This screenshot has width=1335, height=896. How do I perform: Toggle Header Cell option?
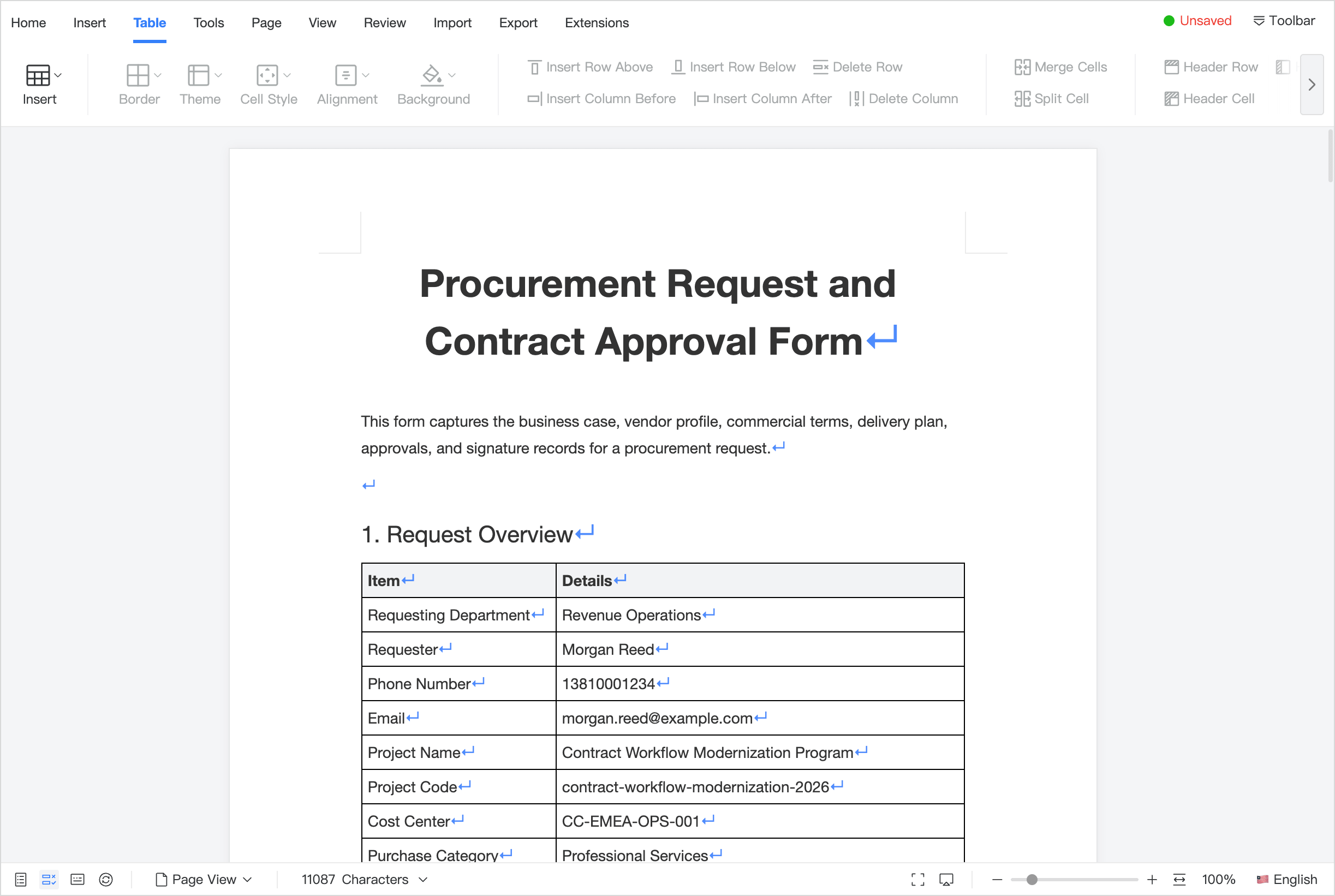[1209, 98]
